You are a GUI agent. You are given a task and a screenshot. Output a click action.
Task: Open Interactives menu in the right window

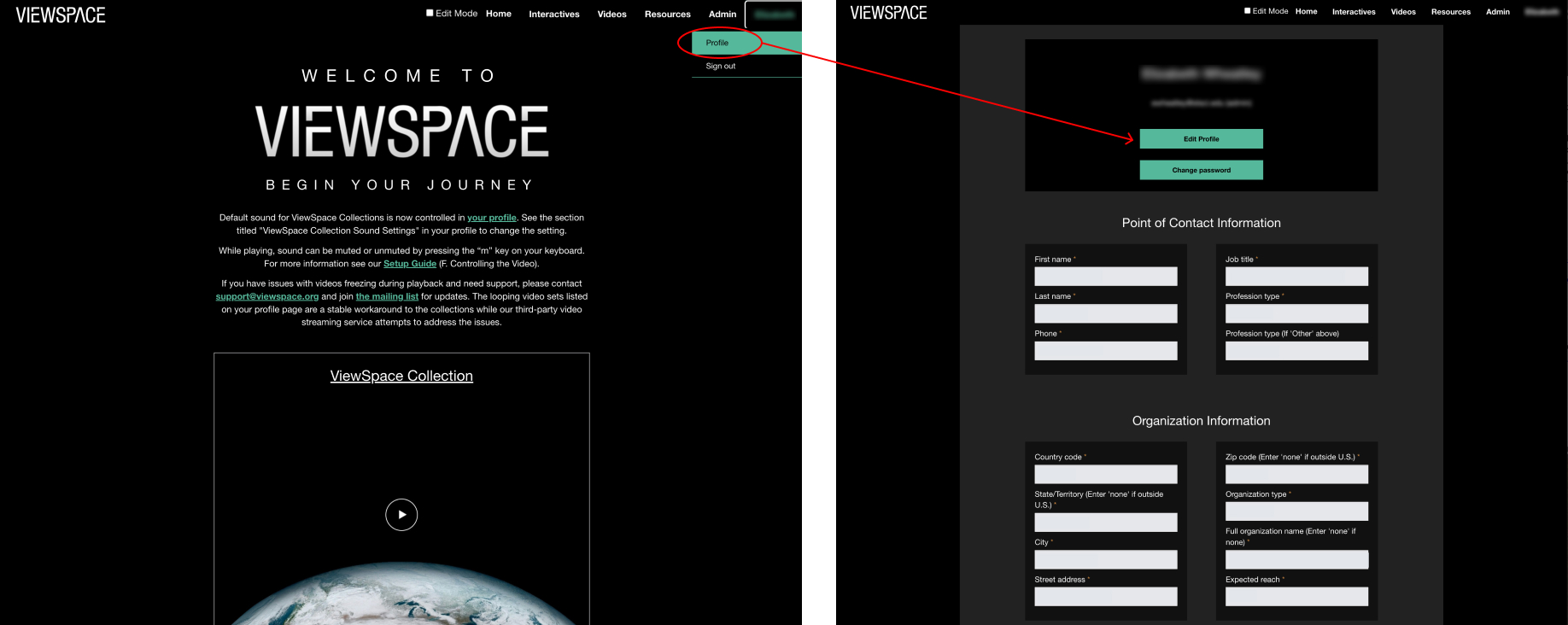click(1354, 12)
